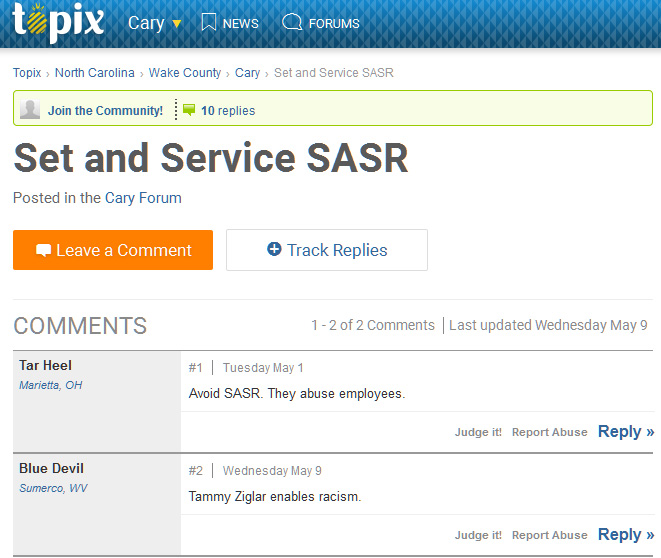Click Judge it! on Tar Heel's comment
Screen dimensions: 661x558
pyautogui.click(x=478, y=432)
